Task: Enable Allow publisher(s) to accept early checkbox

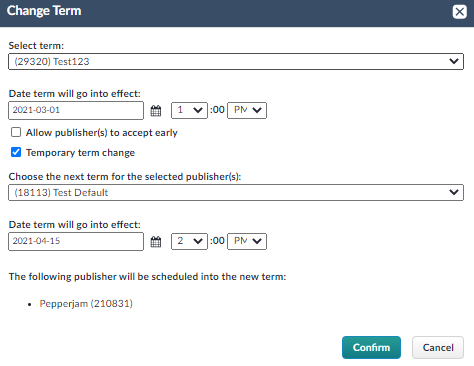Action: pyautogui.click(x=16, y=132)
